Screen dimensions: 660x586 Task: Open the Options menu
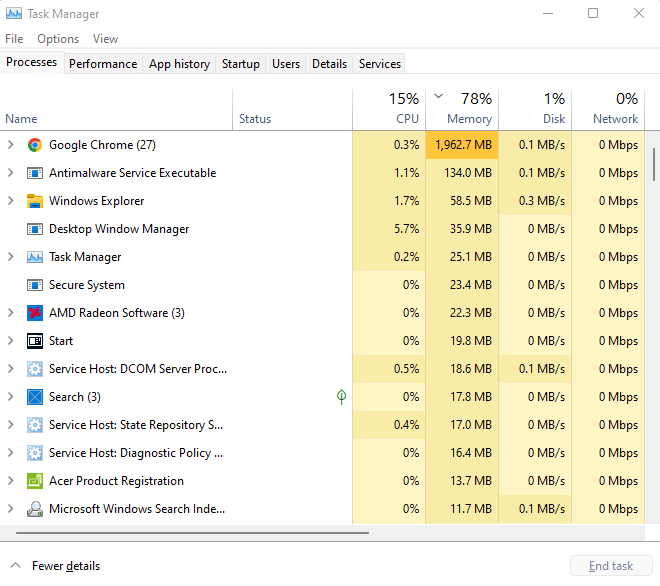[x=58, y=39]
